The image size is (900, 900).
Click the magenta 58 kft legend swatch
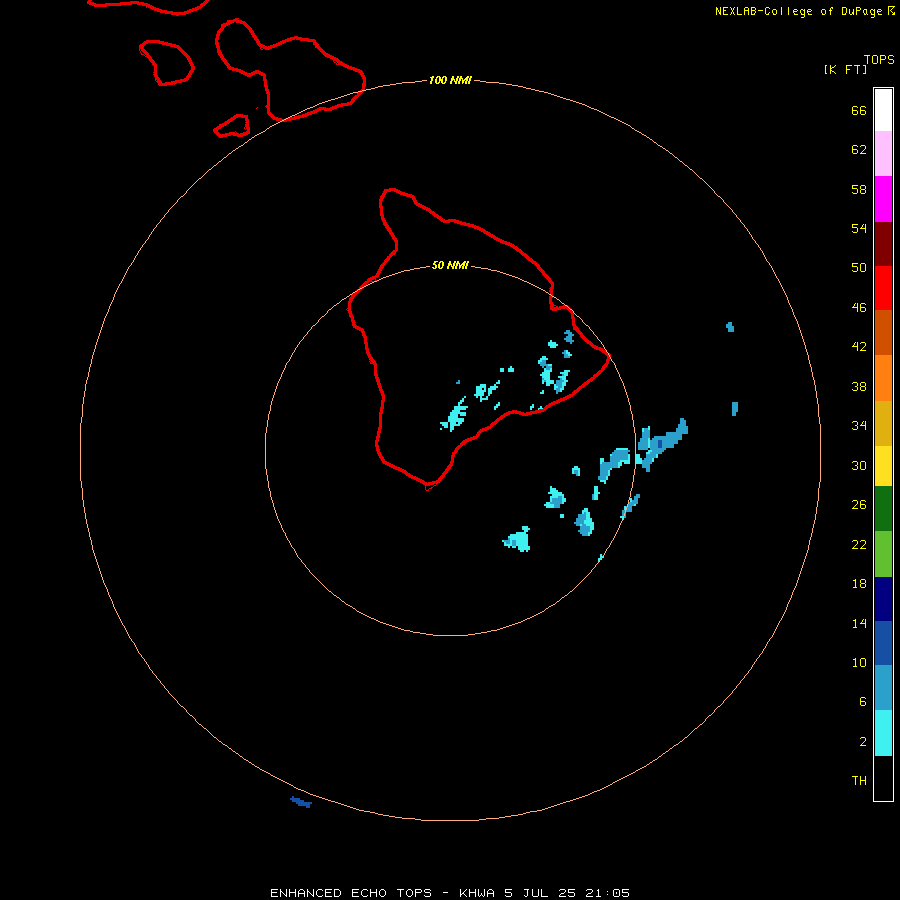coord(883,199)
